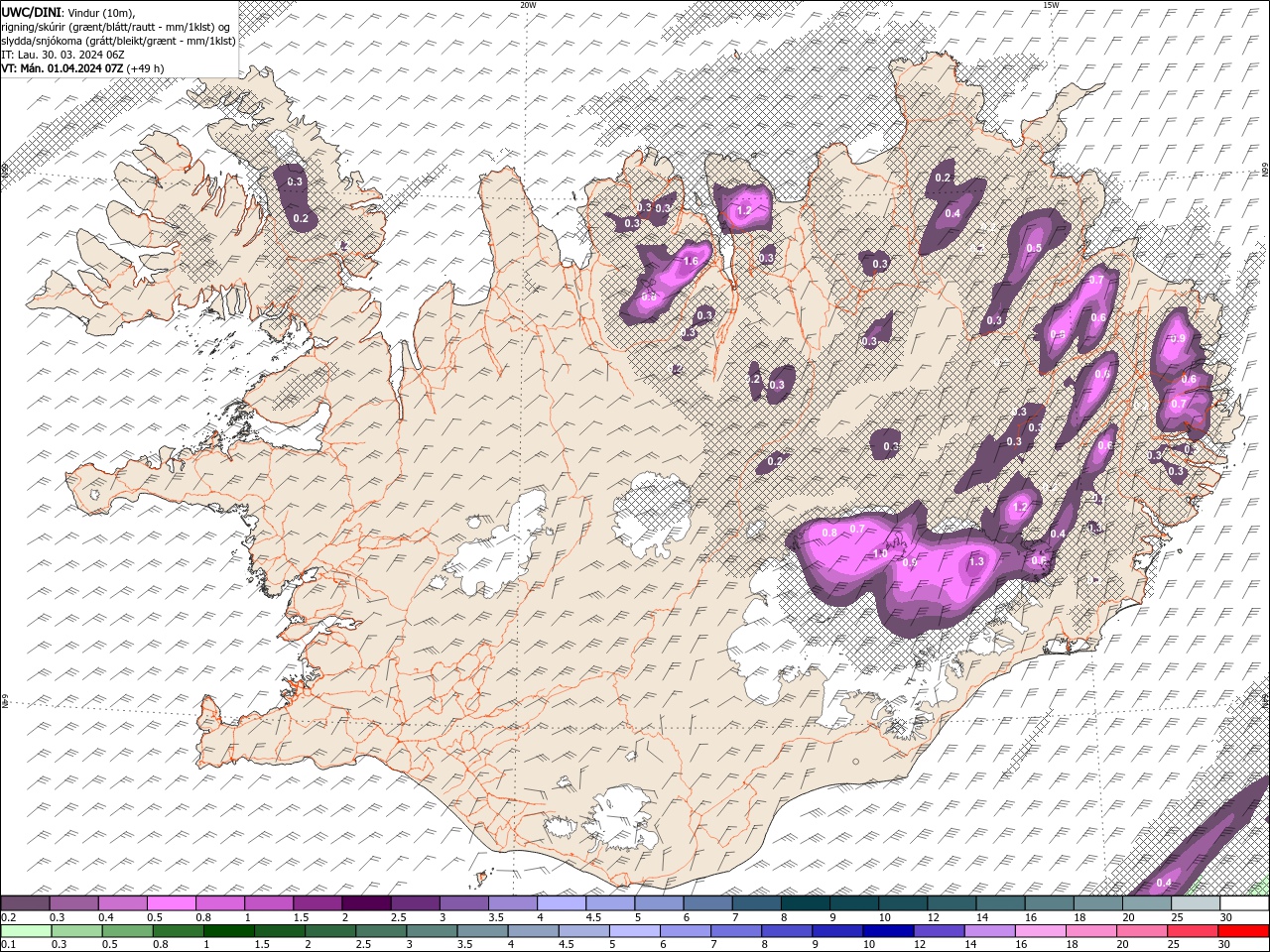Click the 0.4 value in the offshore southeast band
The height and width of the screenshot is (952, 1270).
tap(1165, 884)
